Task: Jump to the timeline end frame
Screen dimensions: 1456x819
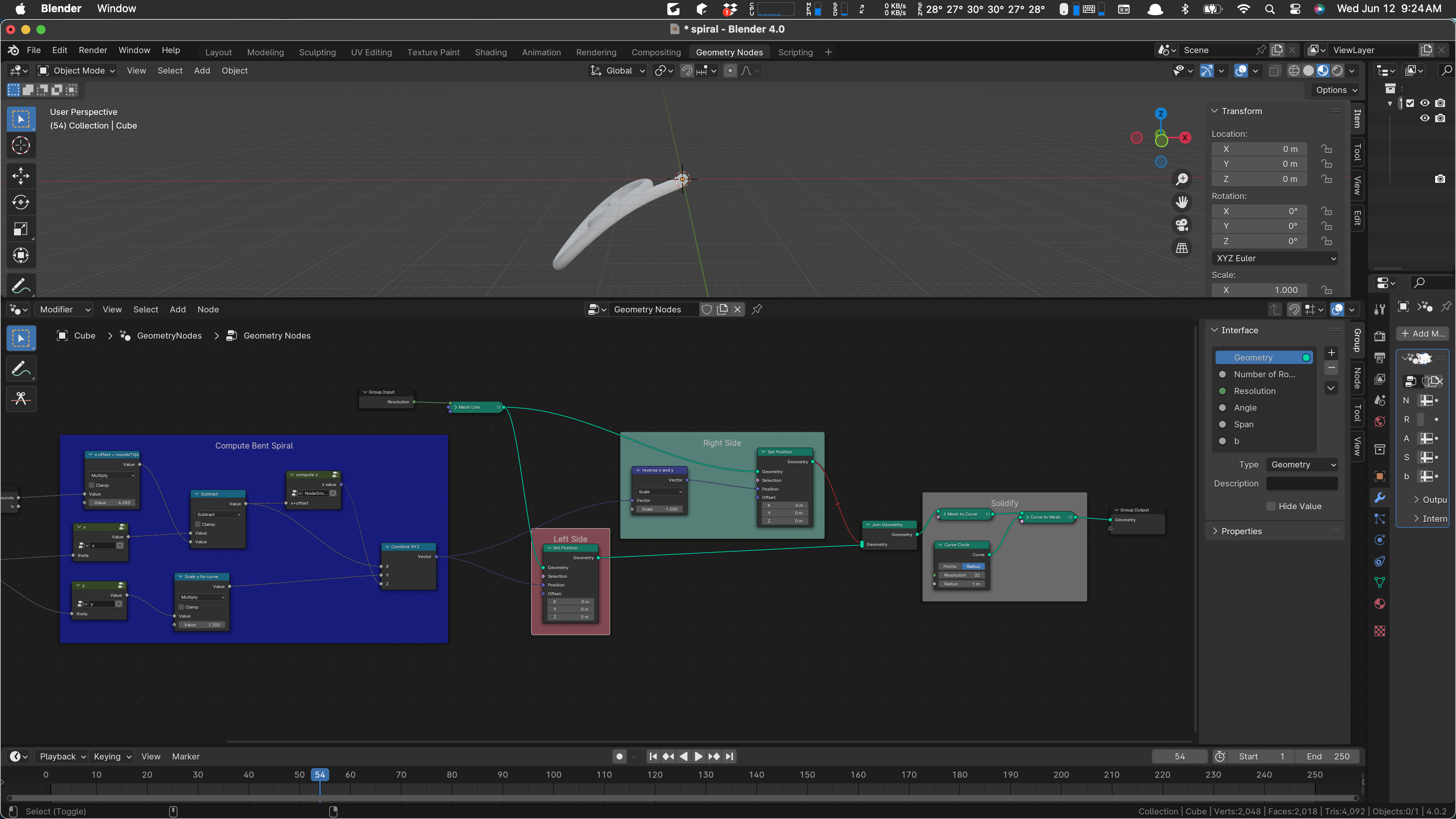Action: (730, 756)
